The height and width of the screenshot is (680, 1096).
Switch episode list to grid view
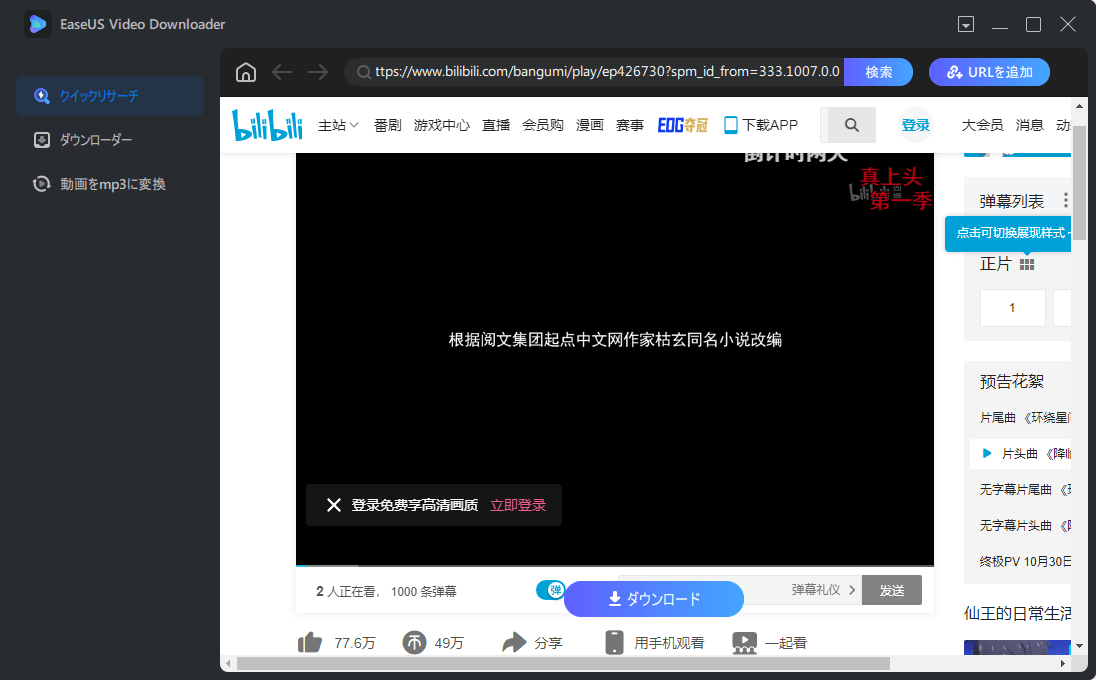click(1027, 262)
